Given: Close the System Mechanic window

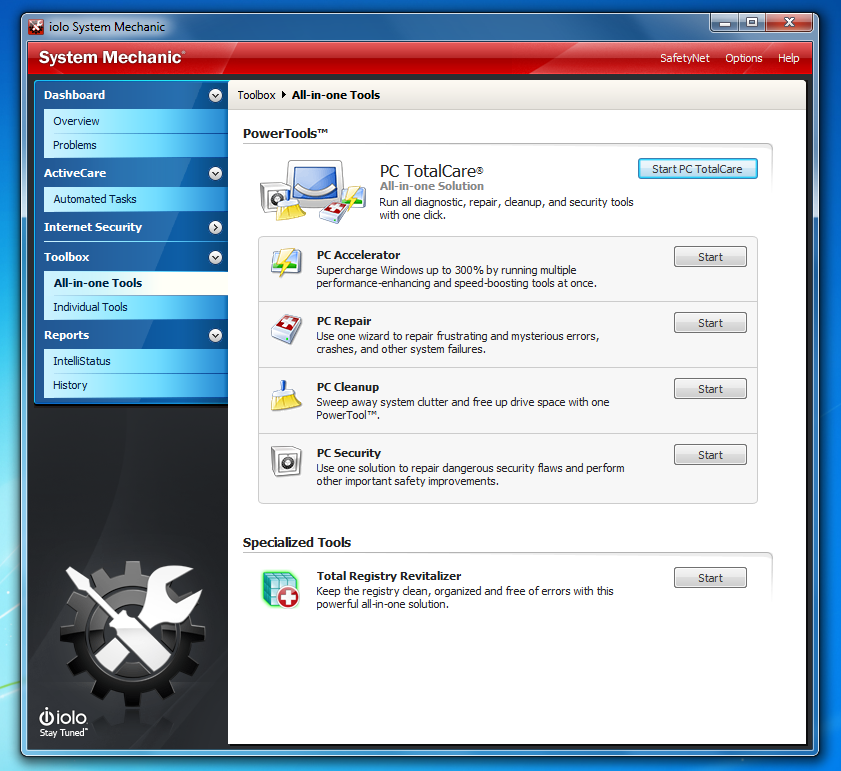Looking at the screenshot, I should coord(789,23).
